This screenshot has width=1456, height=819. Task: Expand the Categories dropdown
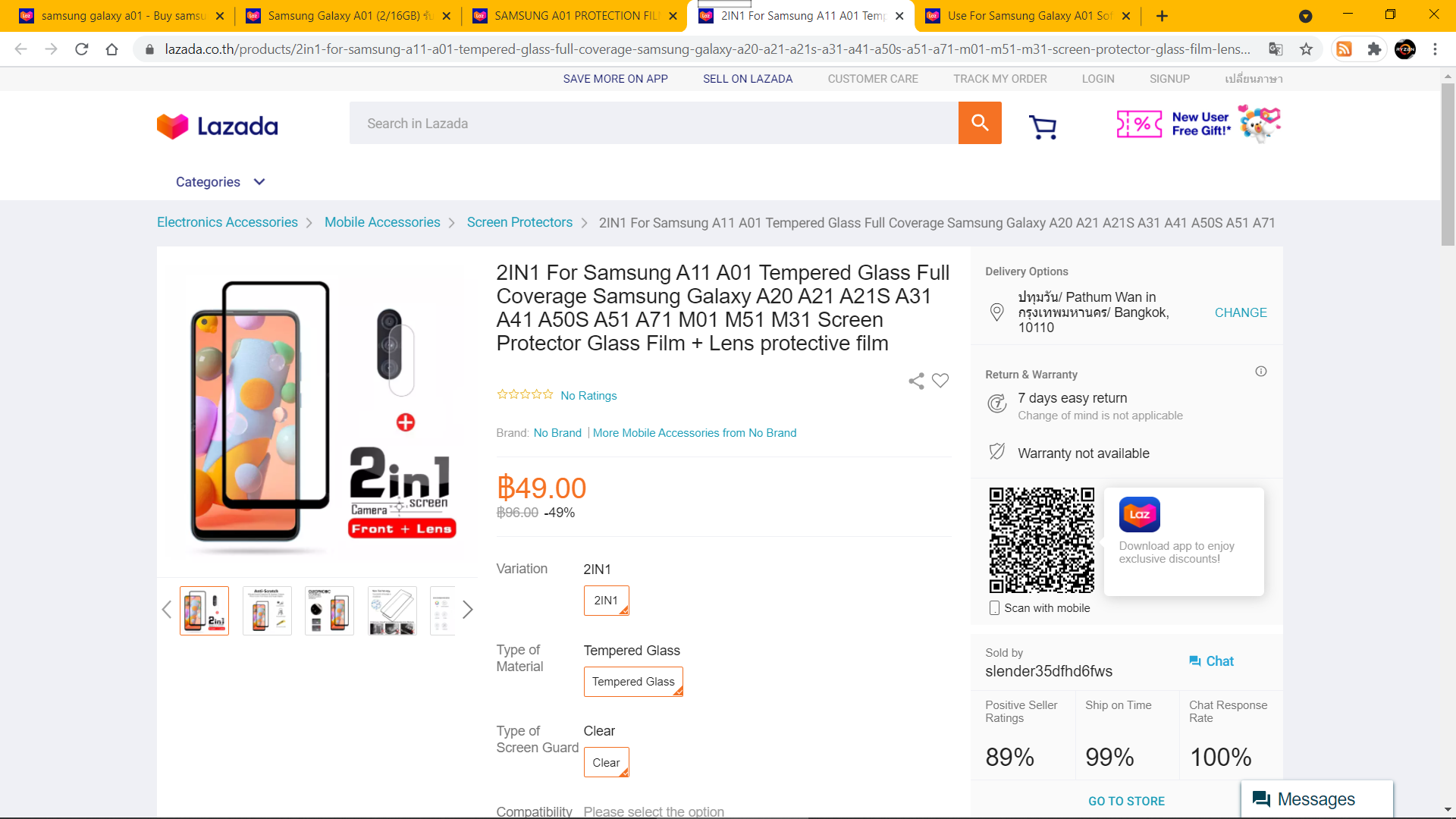pos(220,182)
